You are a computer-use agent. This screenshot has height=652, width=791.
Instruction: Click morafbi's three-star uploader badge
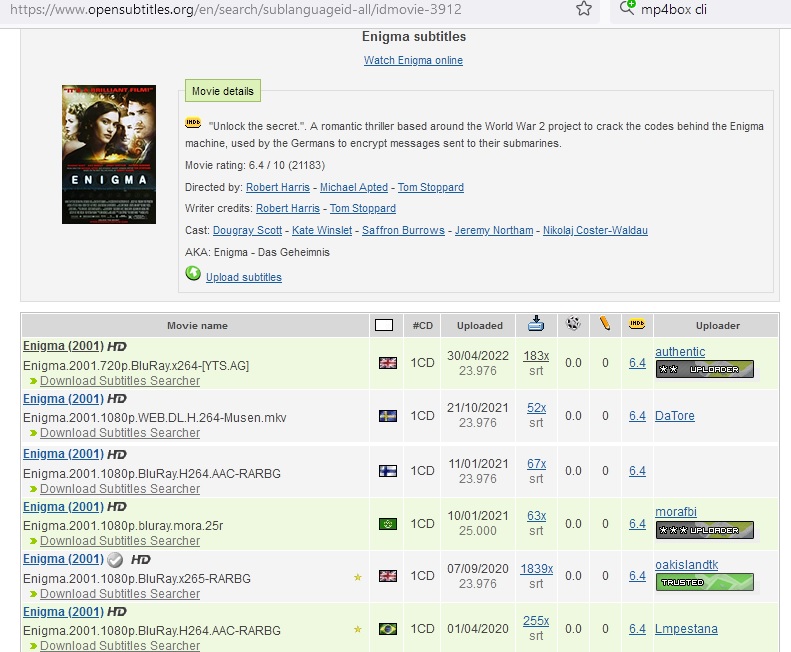[x=705, y=530]
